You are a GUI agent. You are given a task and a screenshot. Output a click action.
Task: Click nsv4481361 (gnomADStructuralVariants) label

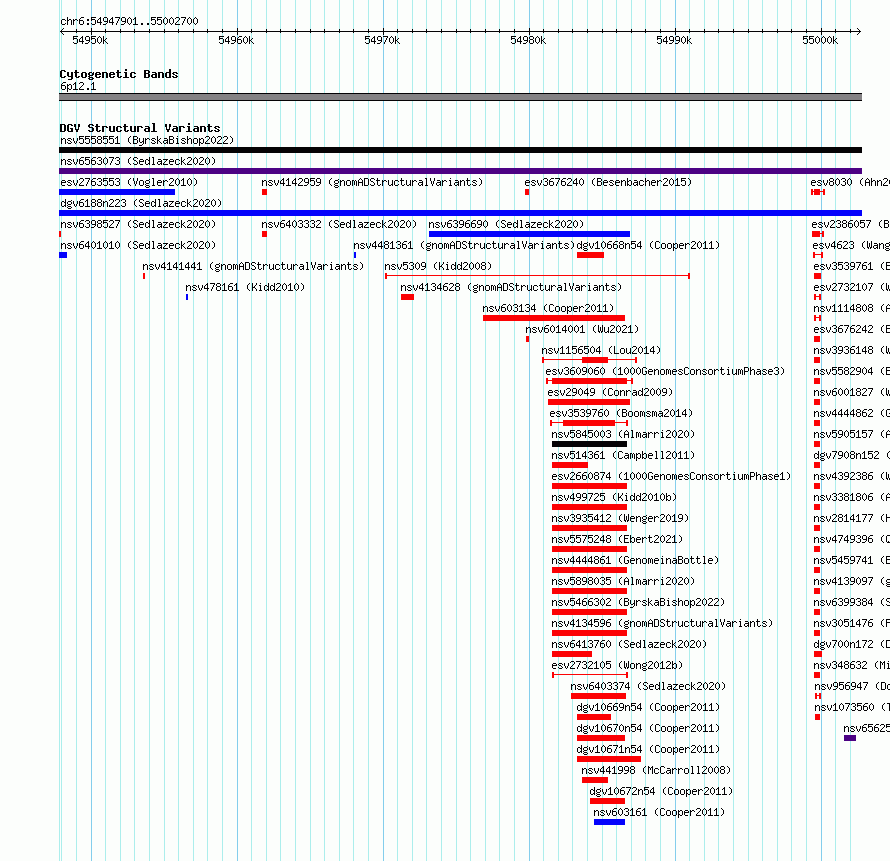click(x=464, y=245)
